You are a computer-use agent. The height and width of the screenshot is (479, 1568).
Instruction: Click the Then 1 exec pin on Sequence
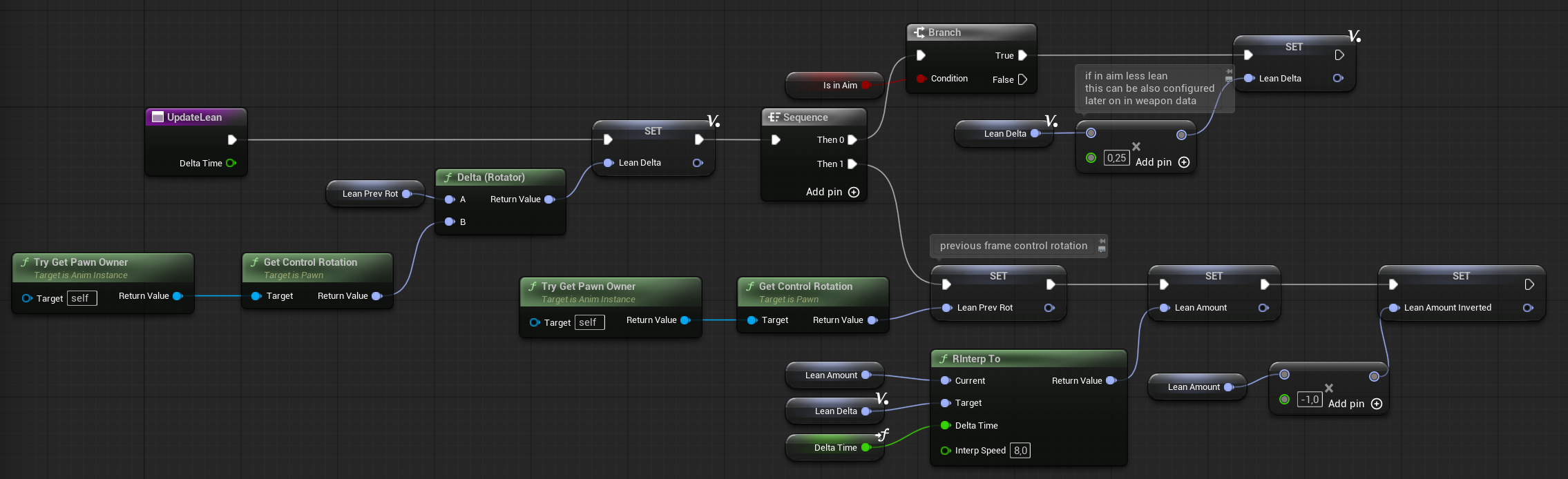pyautogui.click(x=852, y=164)
